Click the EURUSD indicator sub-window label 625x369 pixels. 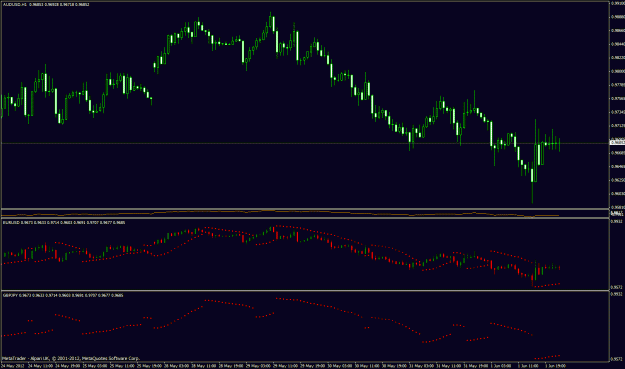point(64,222)
